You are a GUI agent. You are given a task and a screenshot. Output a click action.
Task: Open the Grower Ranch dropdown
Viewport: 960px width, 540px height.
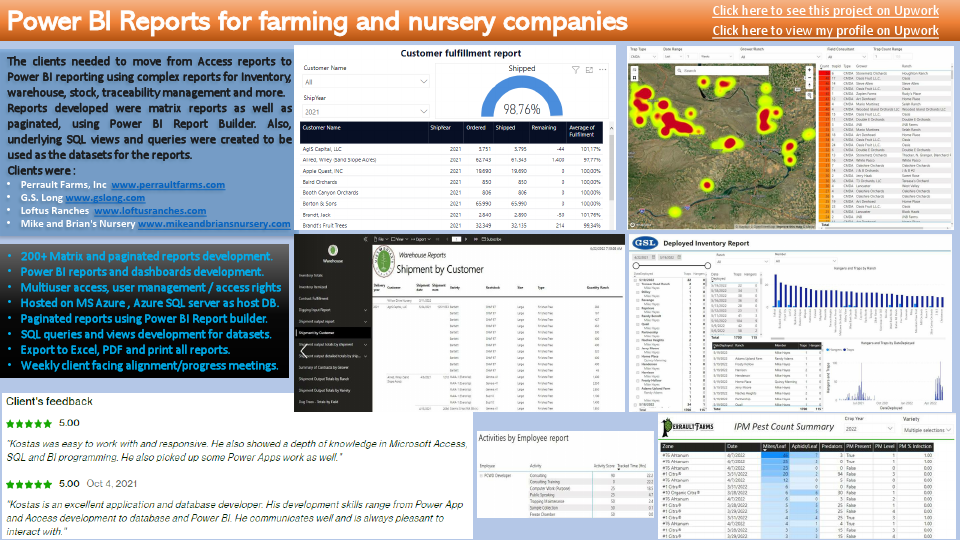[780, 57]
